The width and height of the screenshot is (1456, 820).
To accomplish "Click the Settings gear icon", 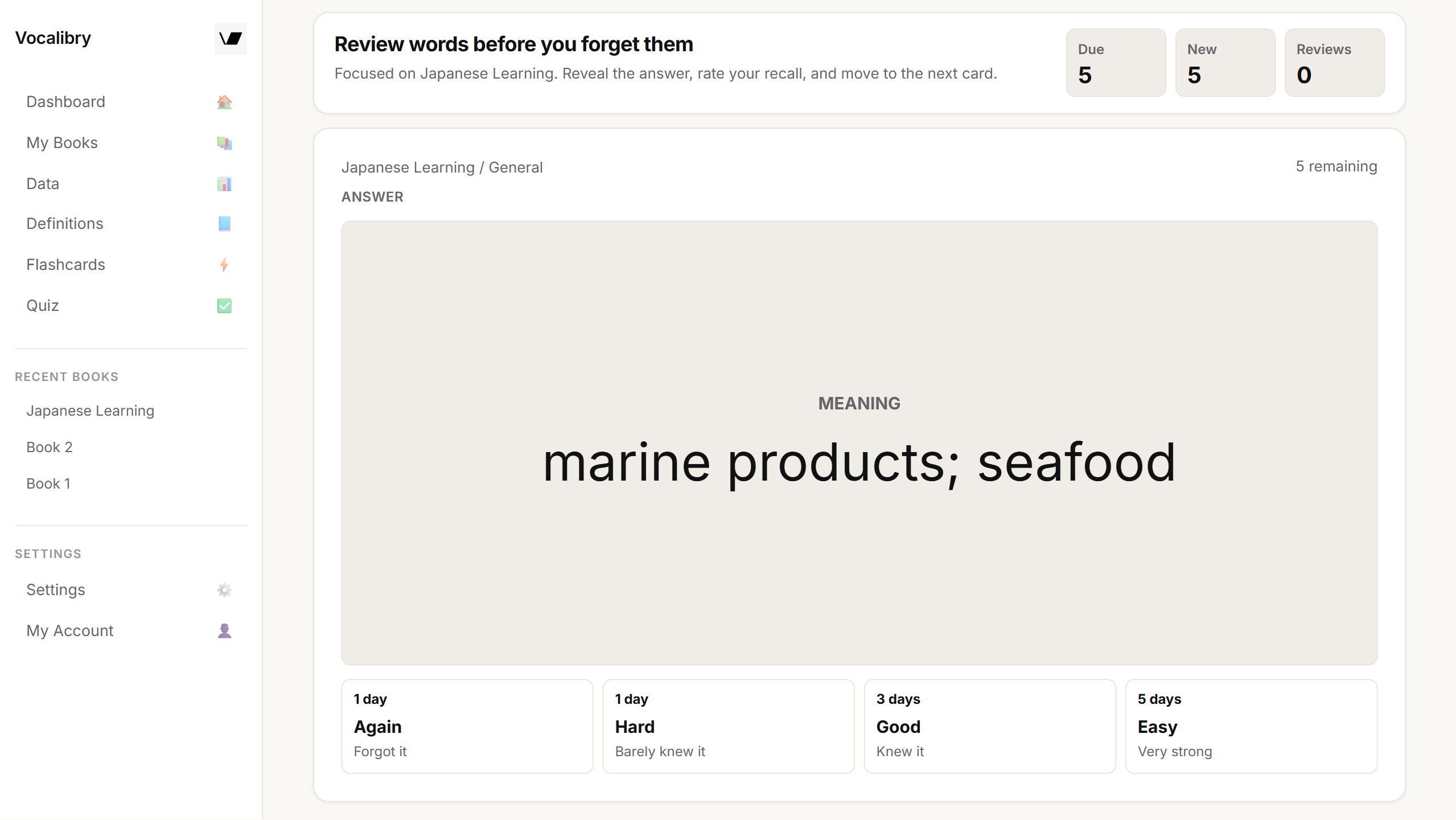I will click(224, 590).
